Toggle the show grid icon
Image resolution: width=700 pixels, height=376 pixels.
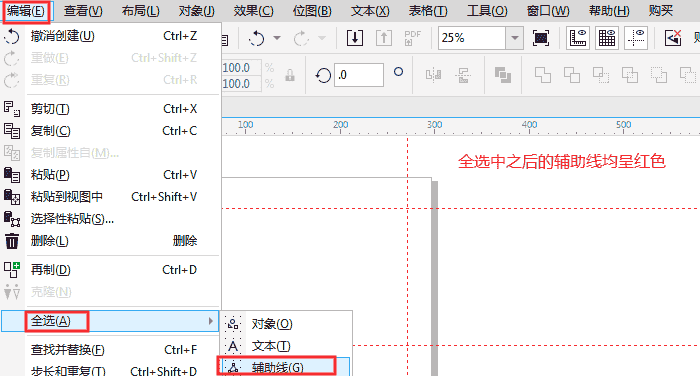pos(607,38)
